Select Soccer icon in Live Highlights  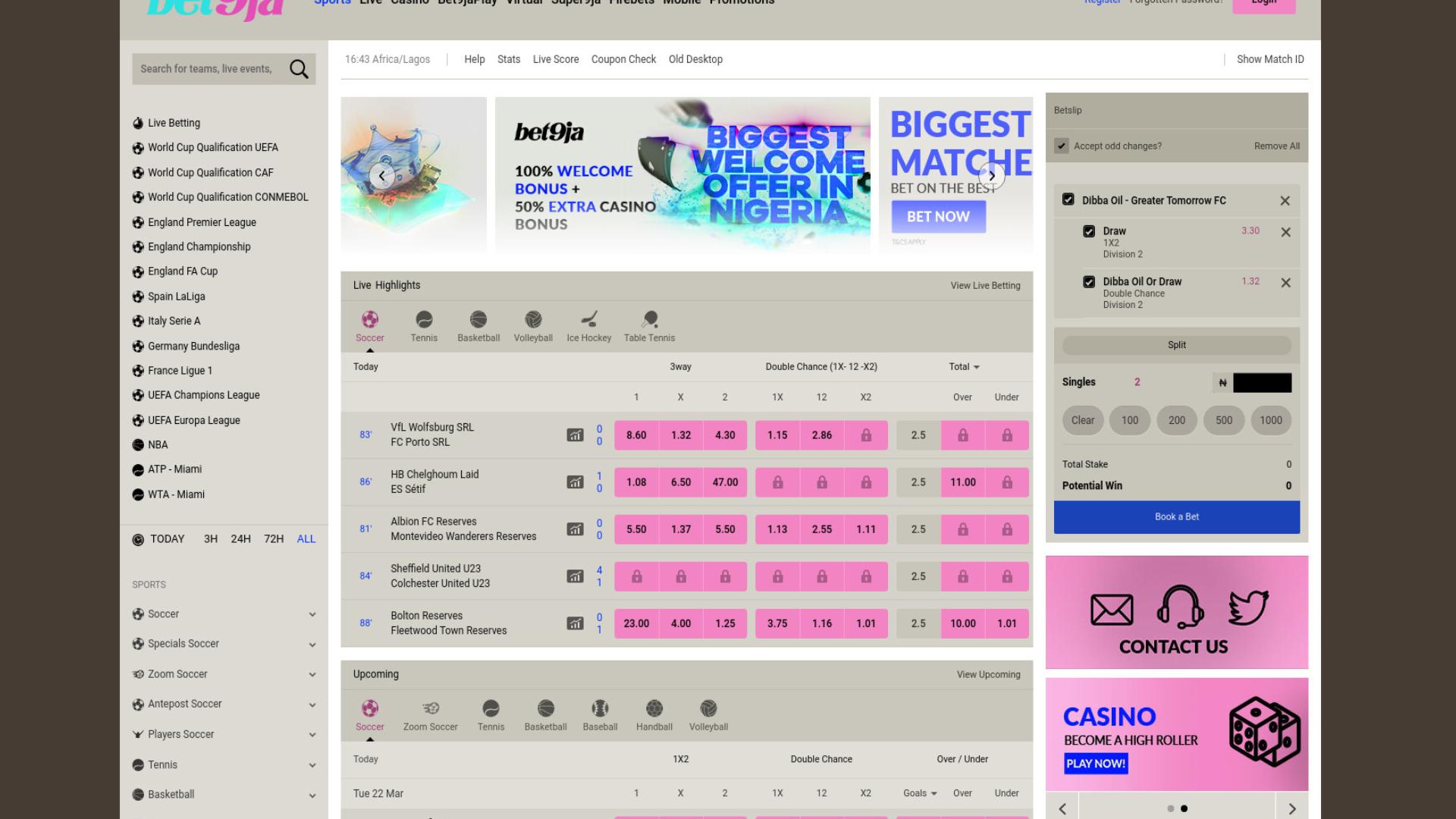coord(370,319)
